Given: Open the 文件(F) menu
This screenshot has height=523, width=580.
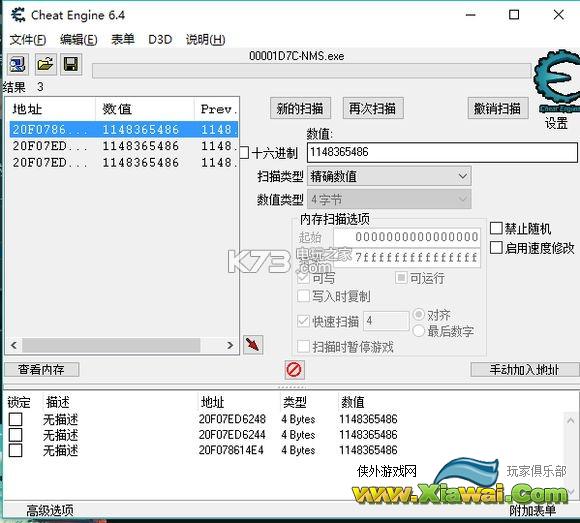Looking at the screenshot, I should 28,39.
